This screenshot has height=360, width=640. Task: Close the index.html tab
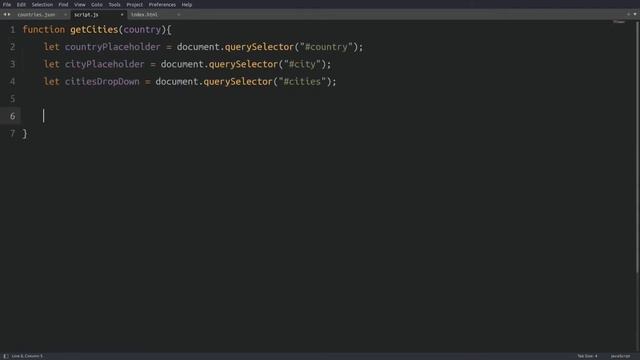pos(178,15)
